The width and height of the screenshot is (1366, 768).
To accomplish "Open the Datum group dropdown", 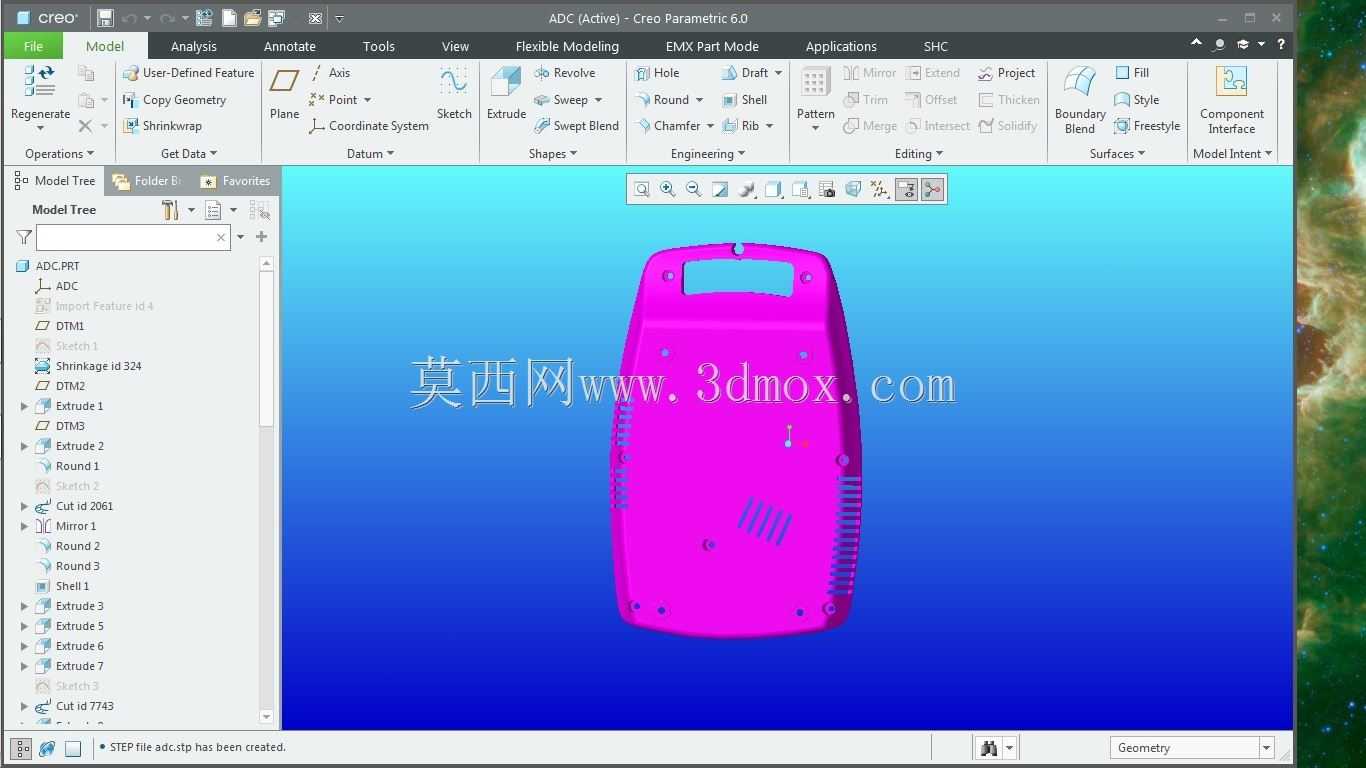I will (370, 154).
